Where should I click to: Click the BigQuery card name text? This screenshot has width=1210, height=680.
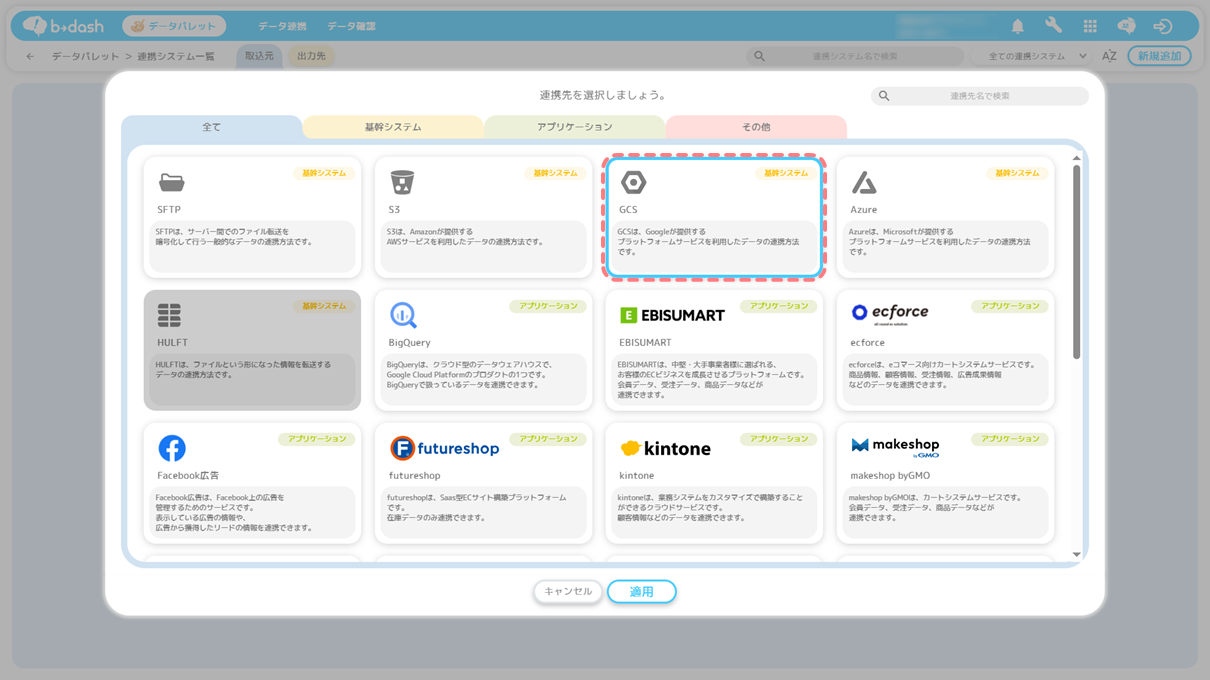[x=409, y=343]
